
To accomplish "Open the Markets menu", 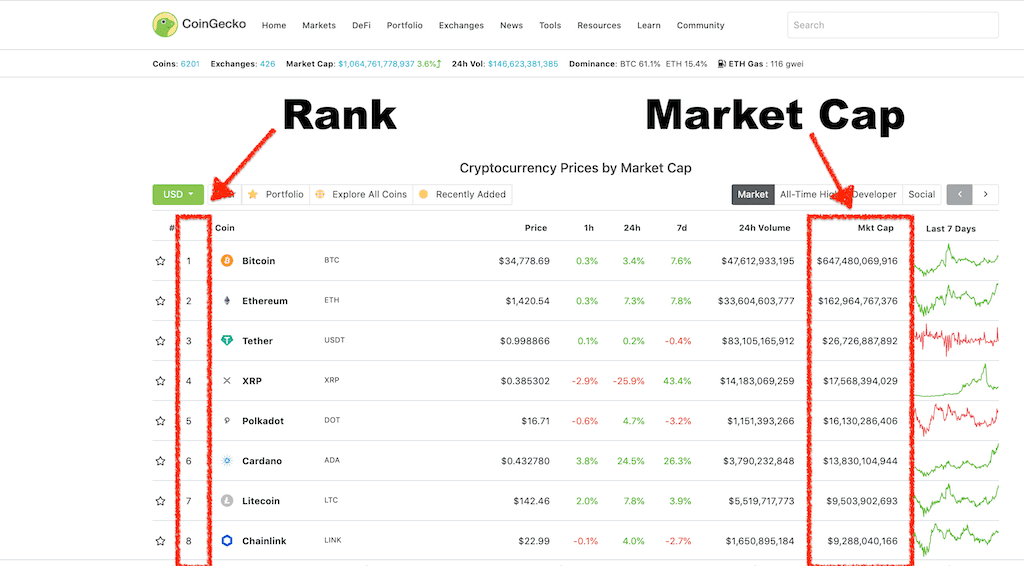I will [319, 25].
